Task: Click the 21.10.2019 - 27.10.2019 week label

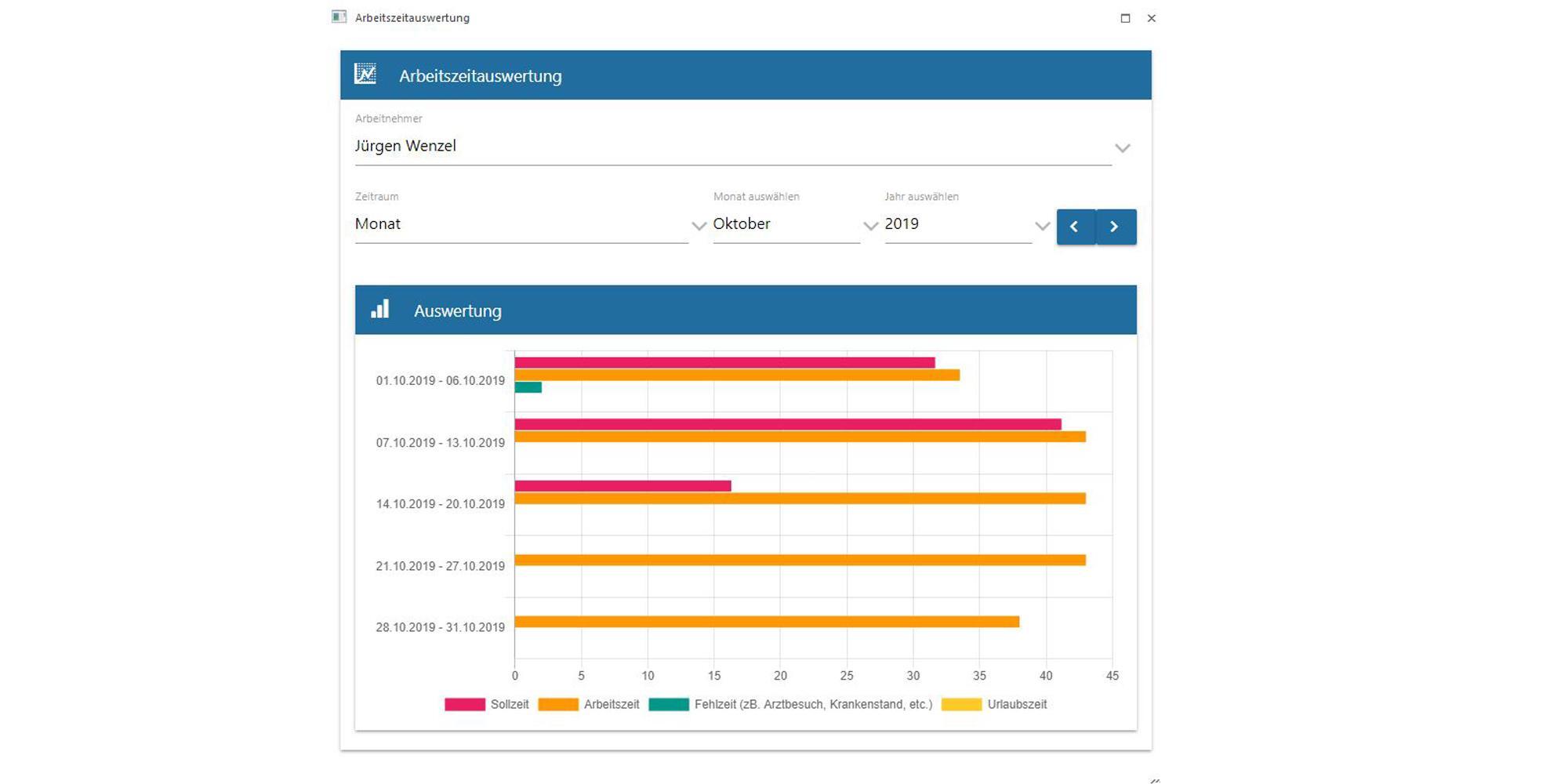Action: [x=441, y=566]
